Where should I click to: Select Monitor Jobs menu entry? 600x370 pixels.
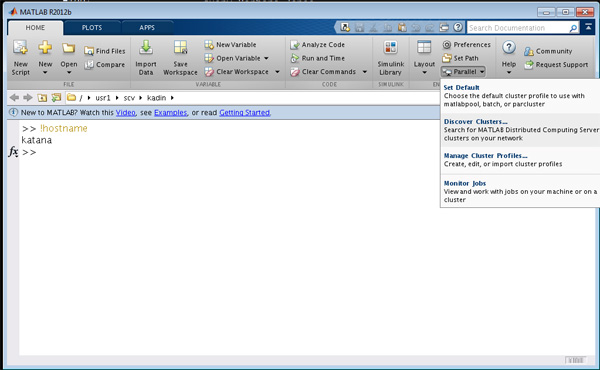520,191
